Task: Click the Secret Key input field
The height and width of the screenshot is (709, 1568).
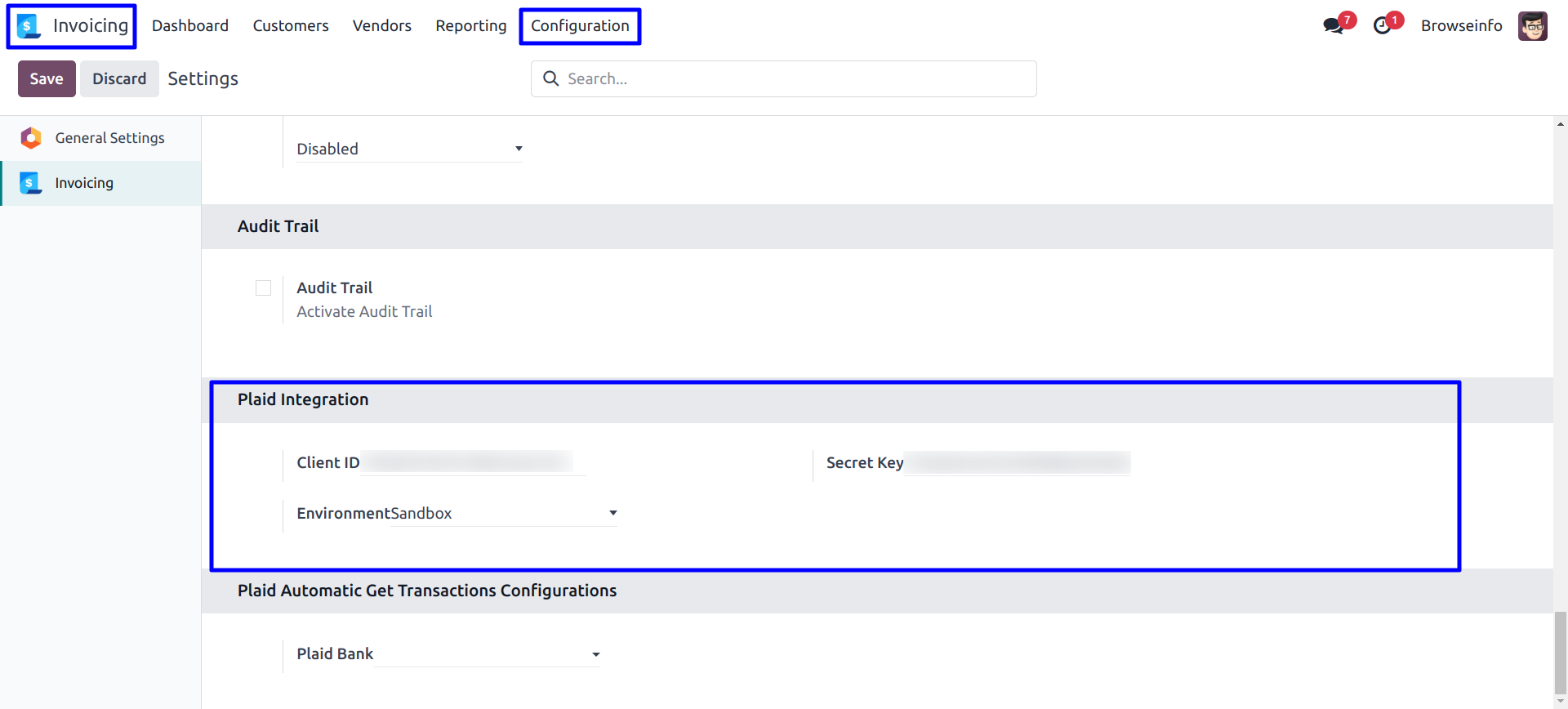Action: (x=1017, y=463)
